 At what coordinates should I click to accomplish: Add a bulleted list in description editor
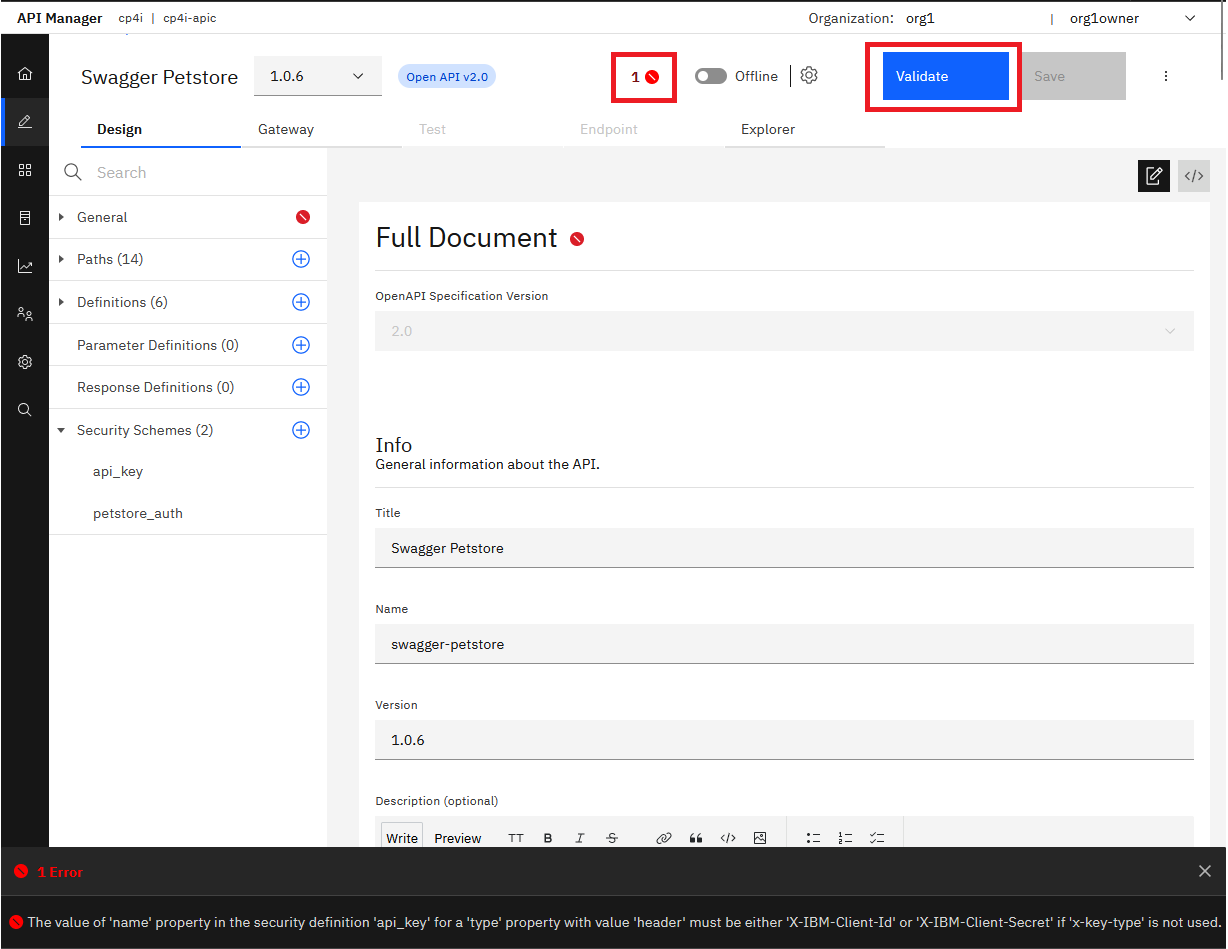(813, 838)
